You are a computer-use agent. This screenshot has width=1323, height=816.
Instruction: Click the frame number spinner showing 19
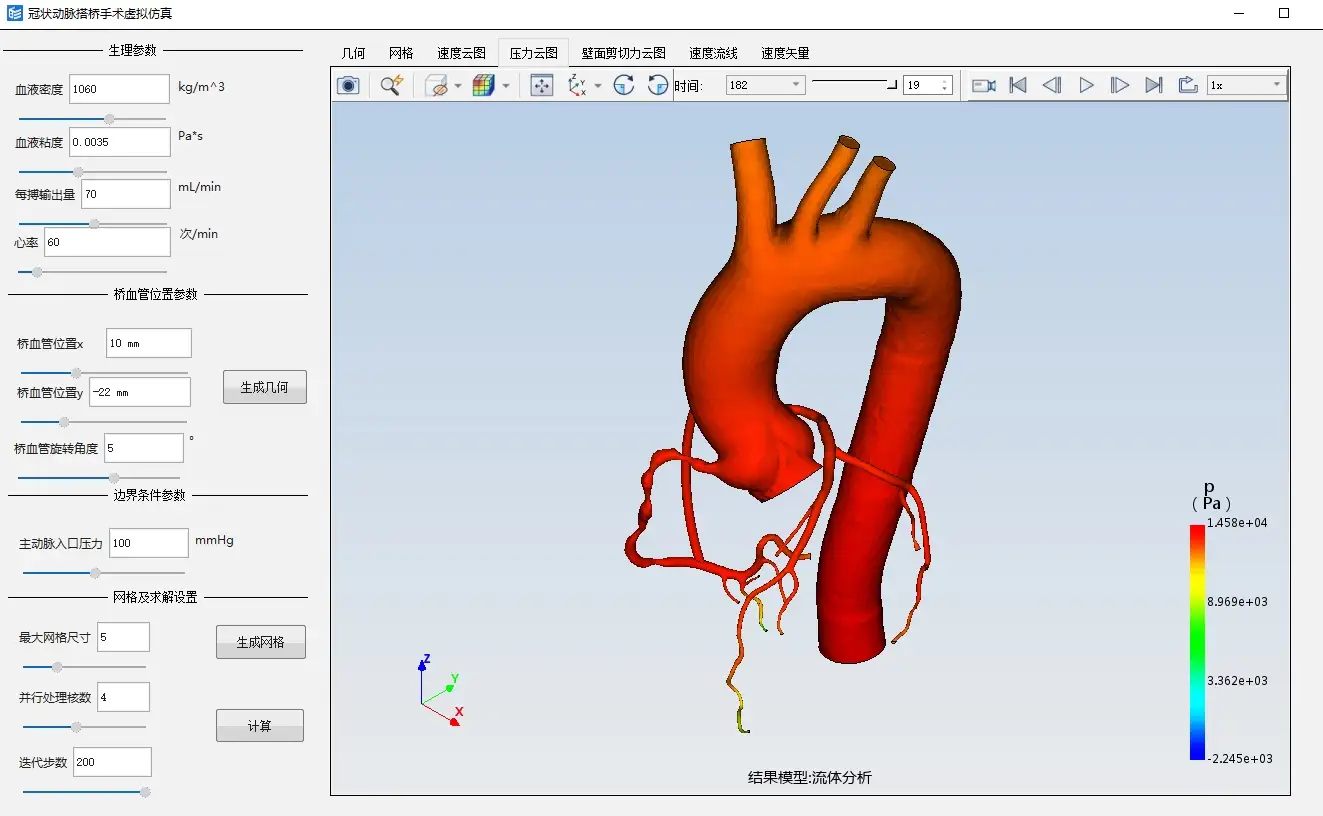coord(927,85)
